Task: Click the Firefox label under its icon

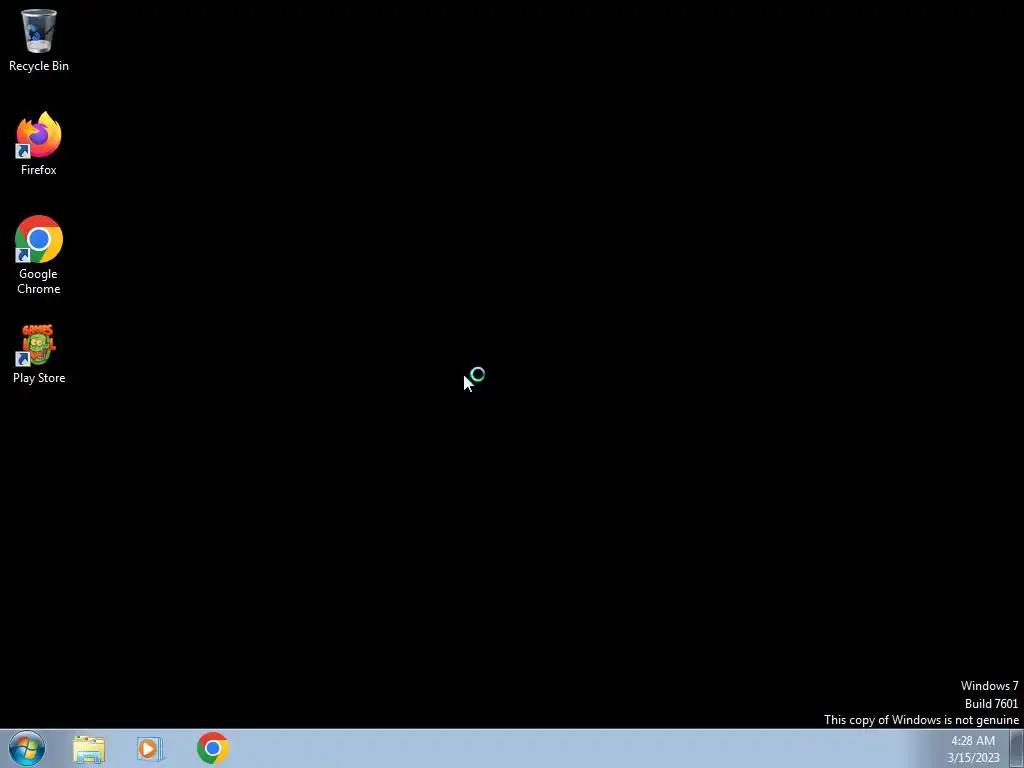Action: (39, 170)
